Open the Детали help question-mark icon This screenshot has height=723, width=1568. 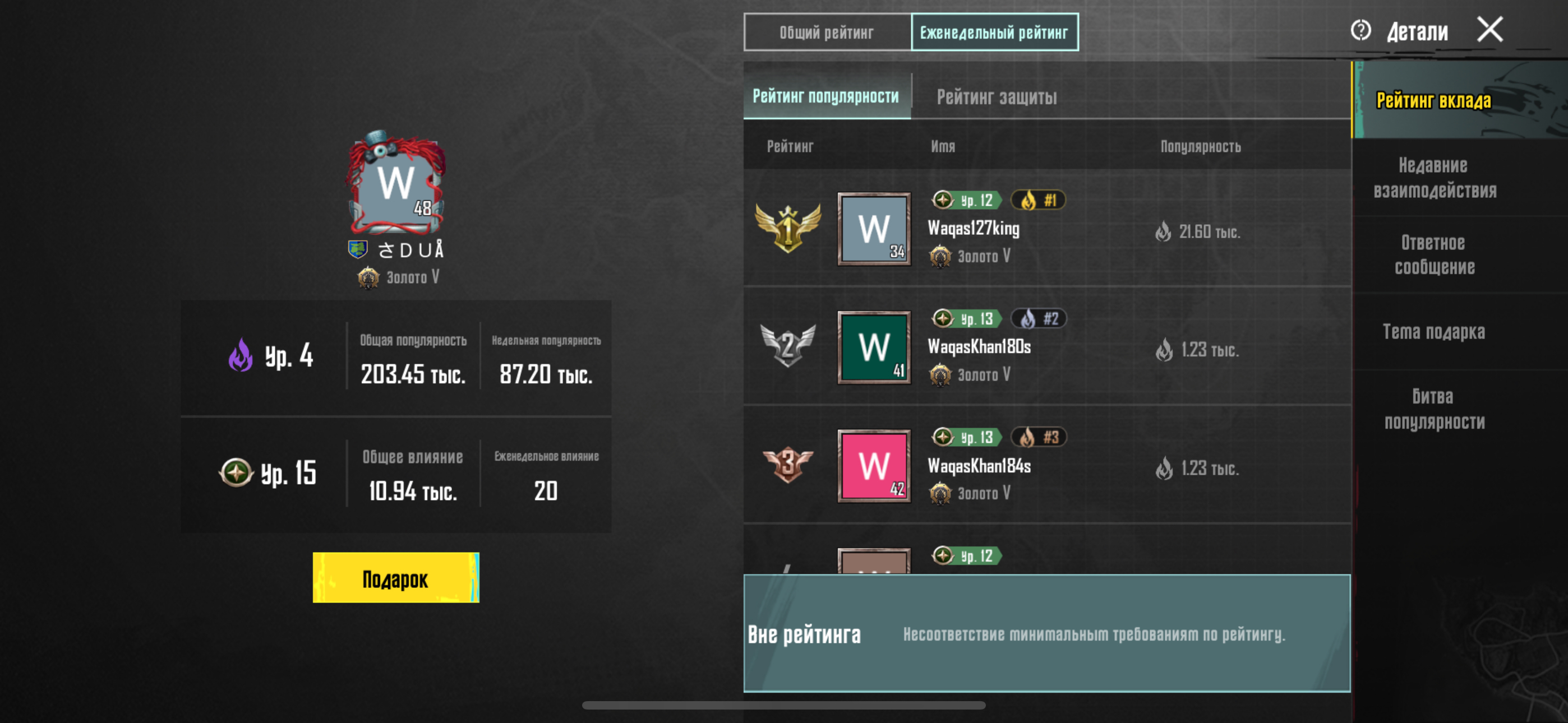coord(1361,30)
